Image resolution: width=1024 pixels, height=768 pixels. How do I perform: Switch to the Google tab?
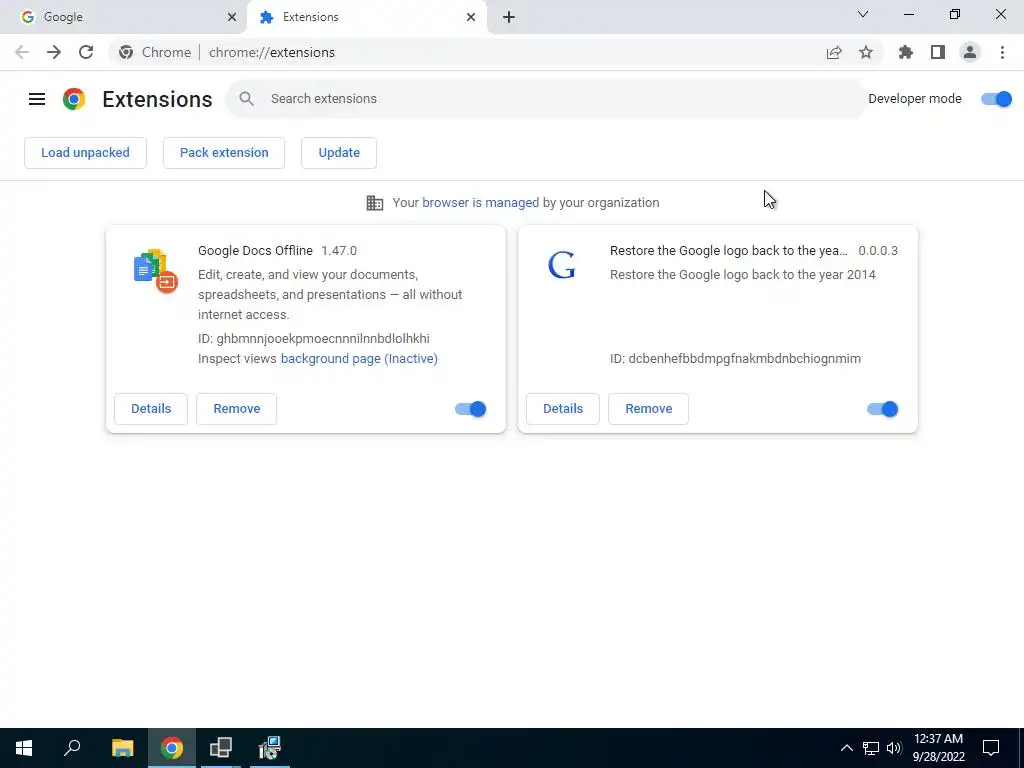124,17
